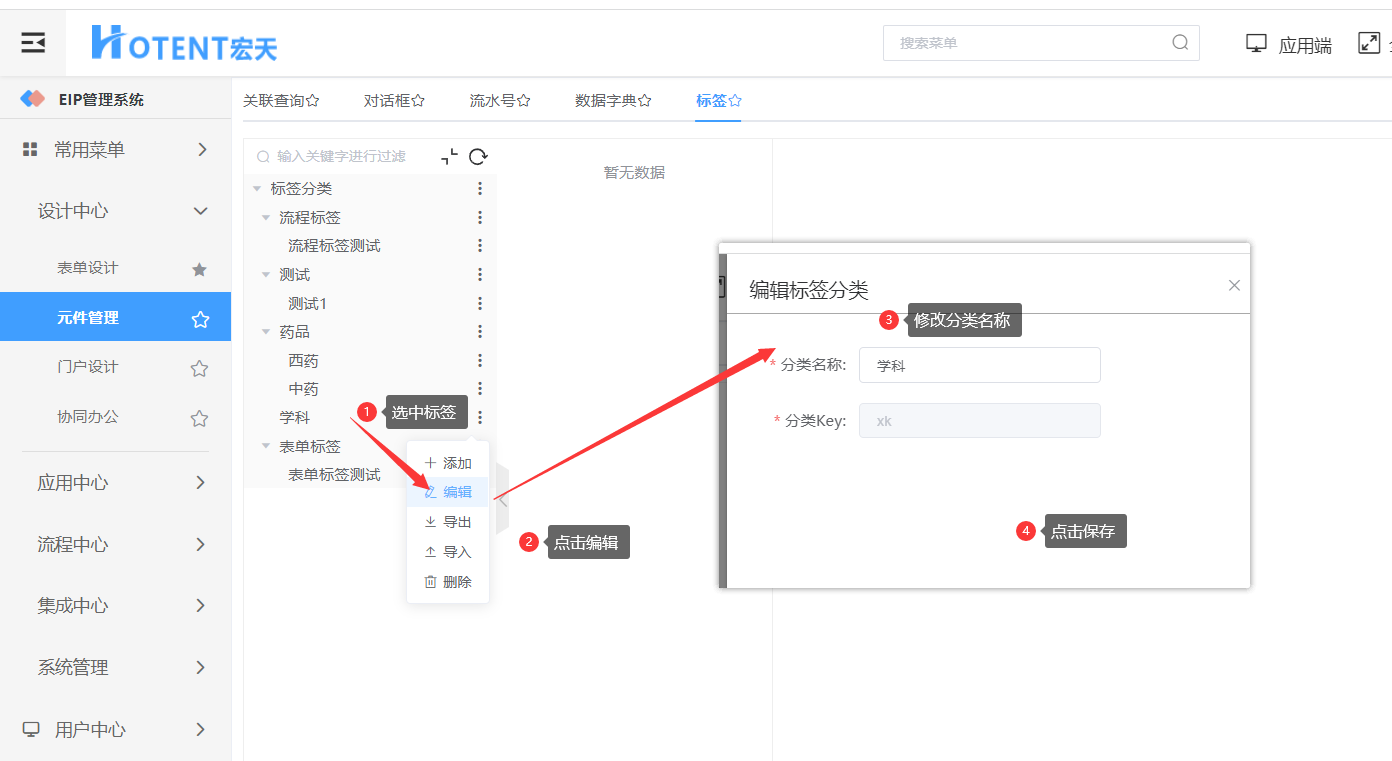Collapse the sidebar with the hamburger icon
Viewport: 1392px width, 761px height.
point(33,42)
